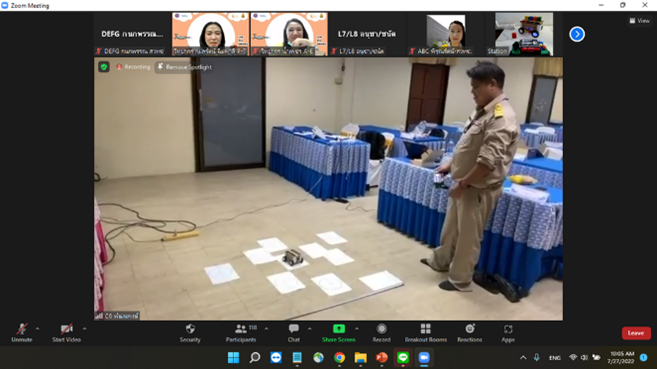Open the Security shield menu
Viewport: 657px width, 369px height.
[x=190, y=333]
